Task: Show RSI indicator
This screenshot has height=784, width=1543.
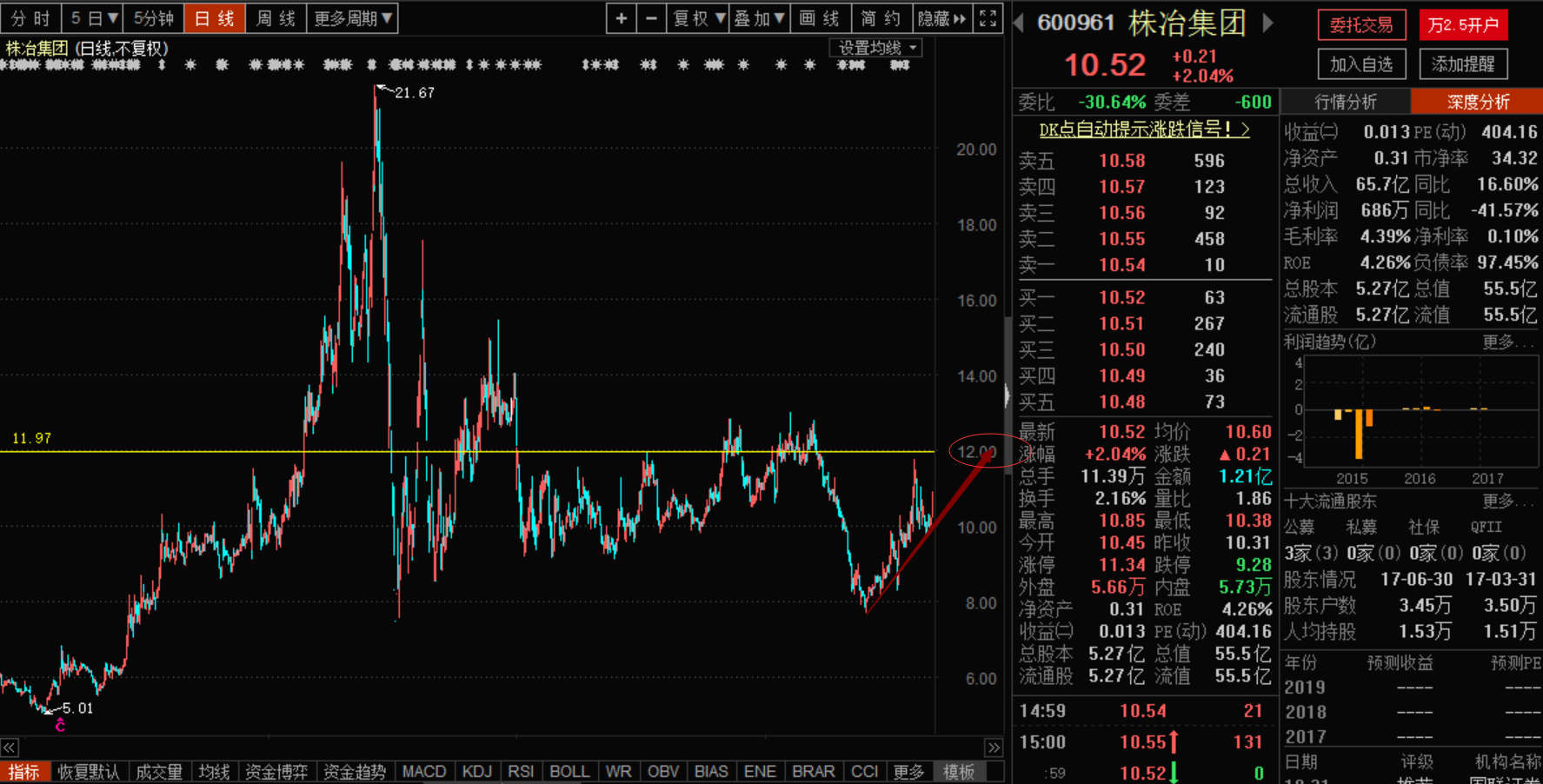Action: click(521, 772)
